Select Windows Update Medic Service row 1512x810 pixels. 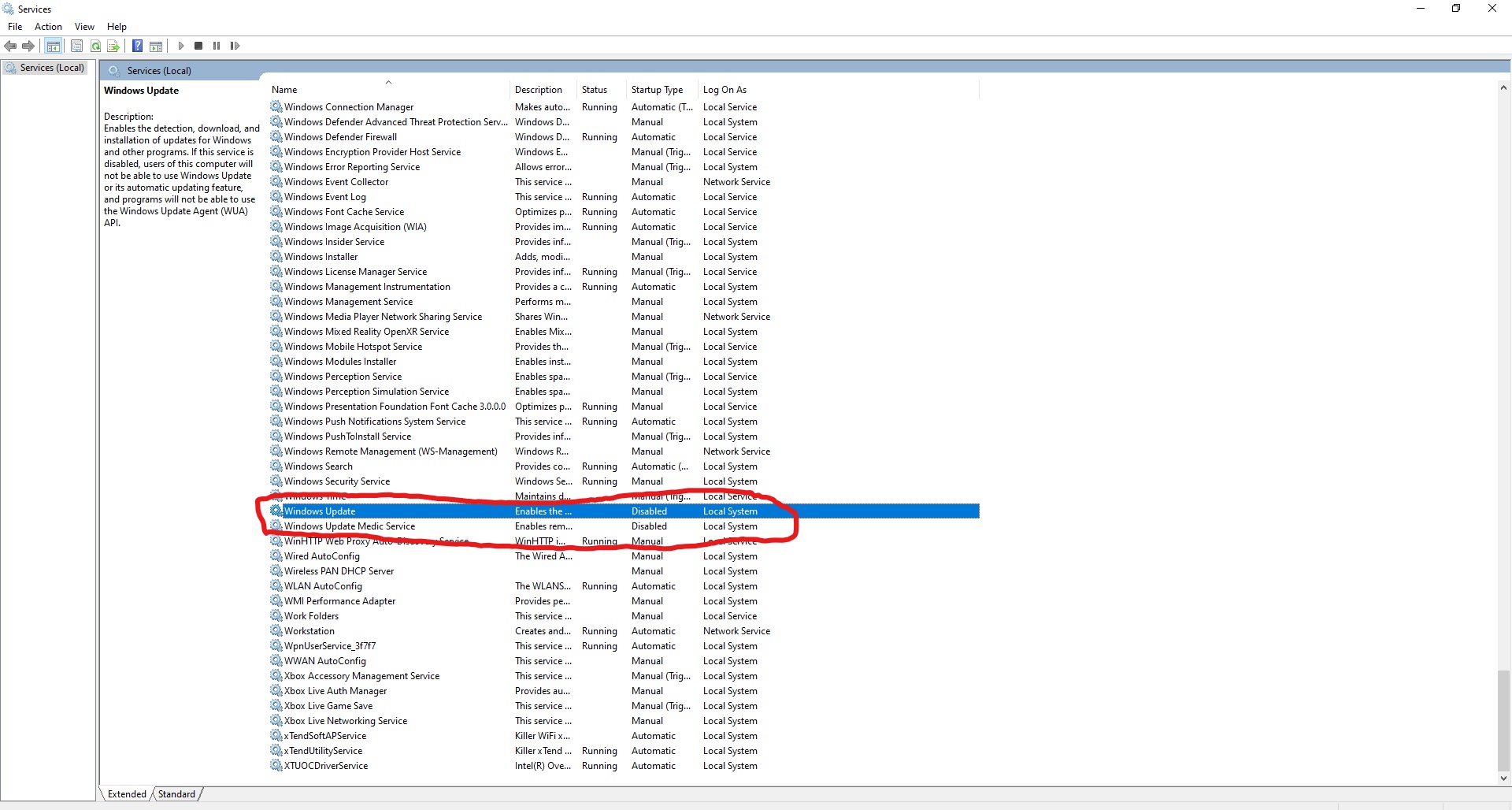(624, 526)
